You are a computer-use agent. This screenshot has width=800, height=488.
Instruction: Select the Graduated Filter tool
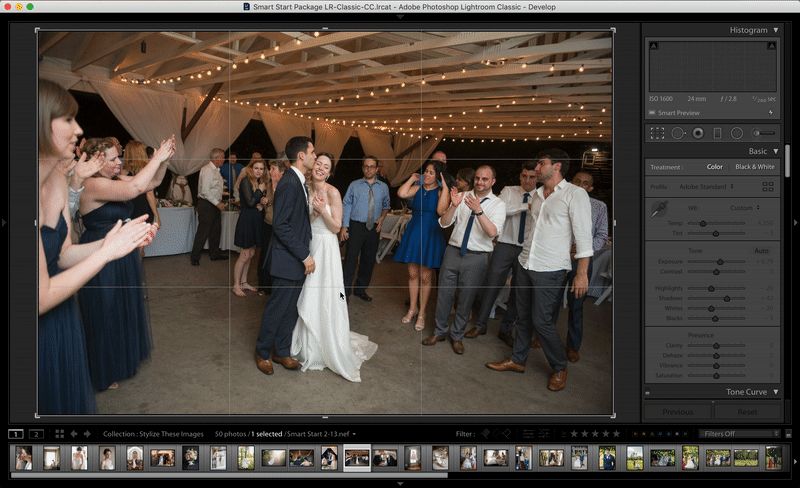pos(717,133)
